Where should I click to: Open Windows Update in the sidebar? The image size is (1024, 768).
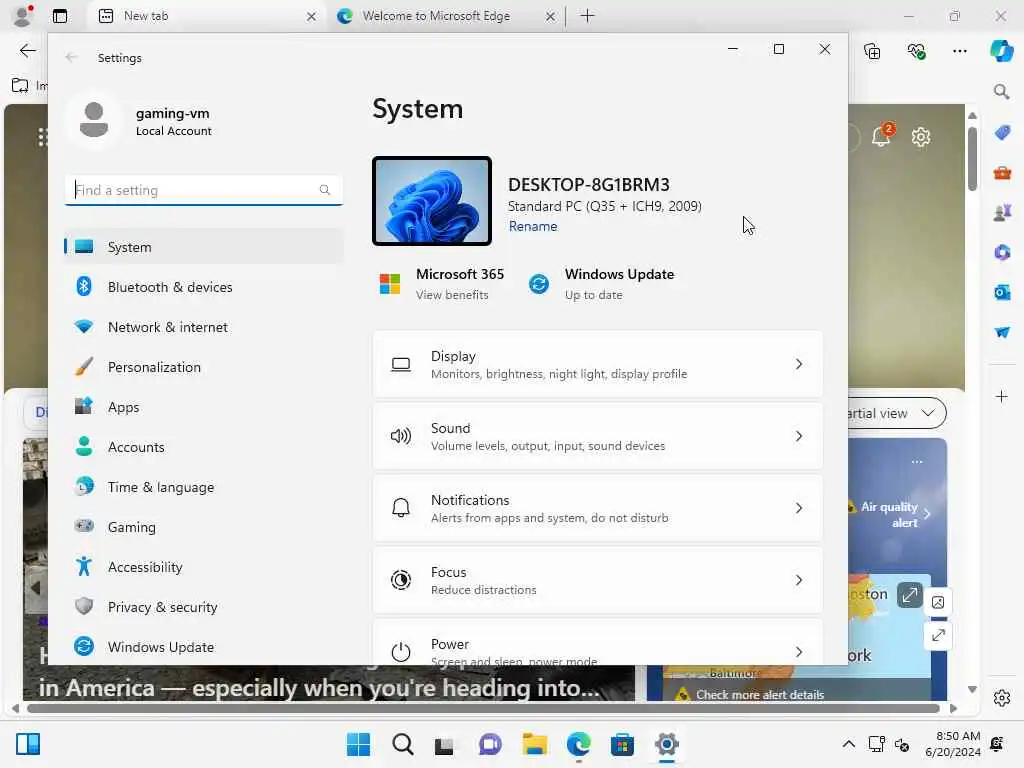pyautogui.click(x=204, y=647)
